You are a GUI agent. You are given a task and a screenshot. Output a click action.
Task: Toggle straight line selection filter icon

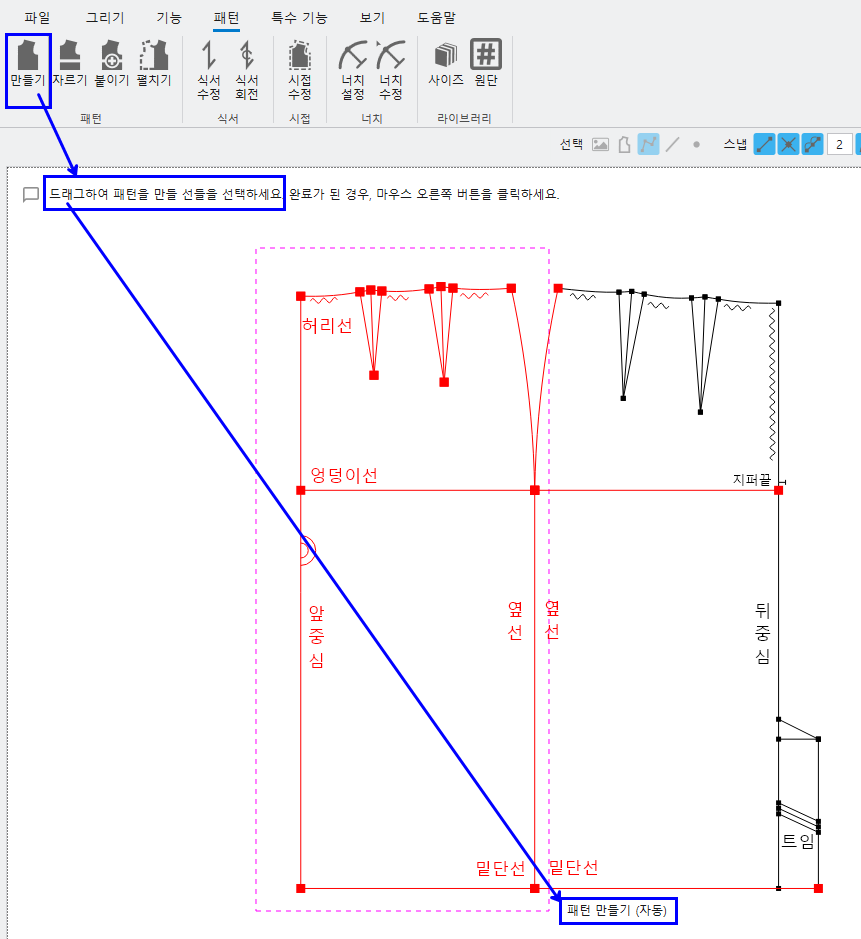point(673,144)
